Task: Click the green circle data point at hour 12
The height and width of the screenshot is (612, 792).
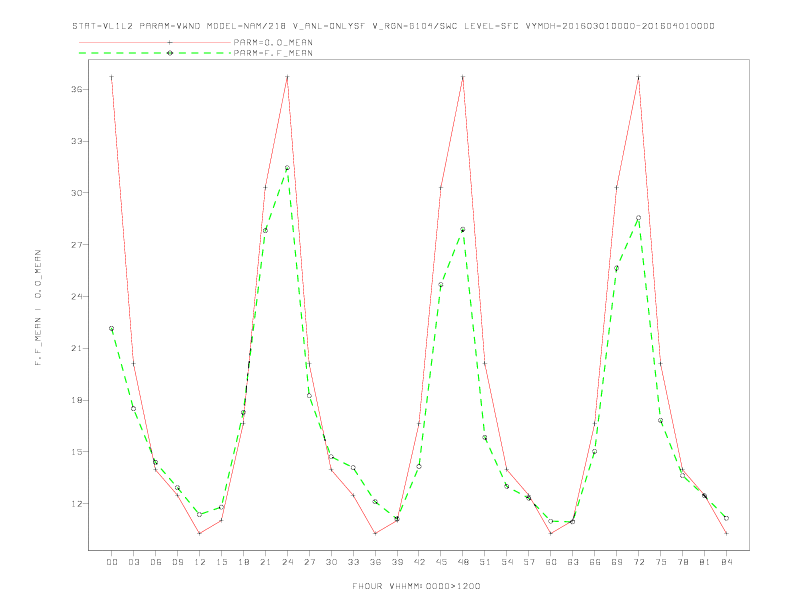Action: 200,515
